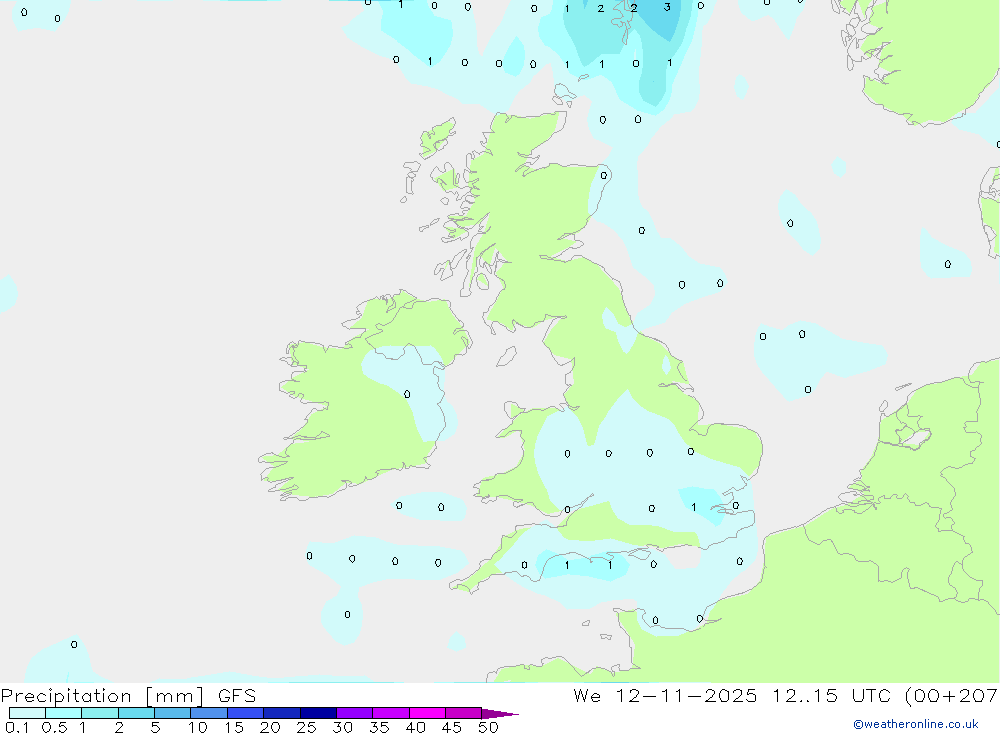
Task: Click the '5' legend scale label
Action: (x=155, y=727)
